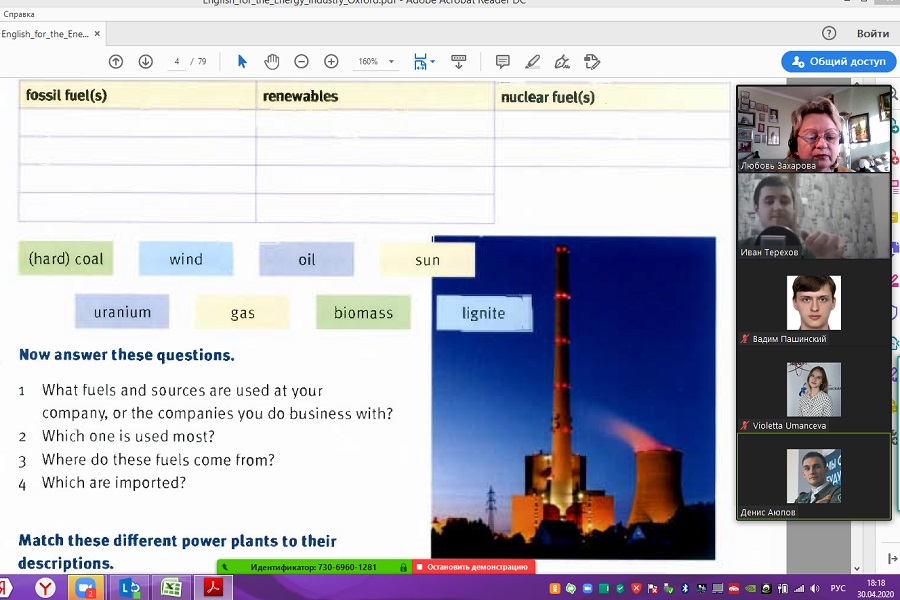The height and width of the screenshot is (600, 900).
Task: Select Вадим Пашинский participant tile
Action: pyautogui.click(x=814, y=303)
